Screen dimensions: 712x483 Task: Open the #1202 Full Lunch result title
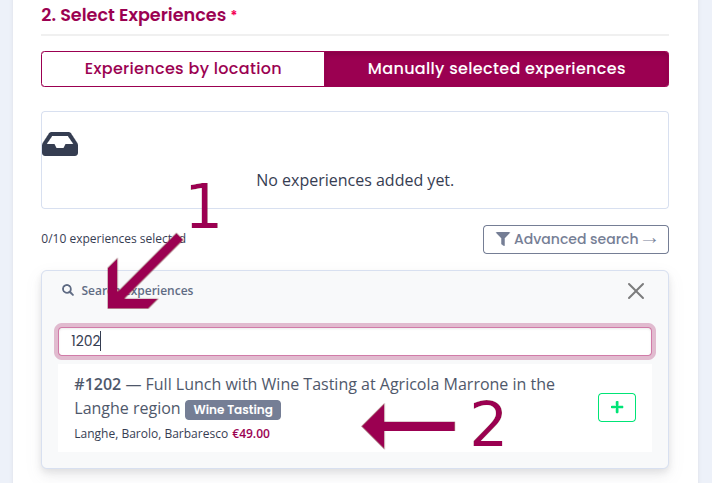tap(314, 384)
